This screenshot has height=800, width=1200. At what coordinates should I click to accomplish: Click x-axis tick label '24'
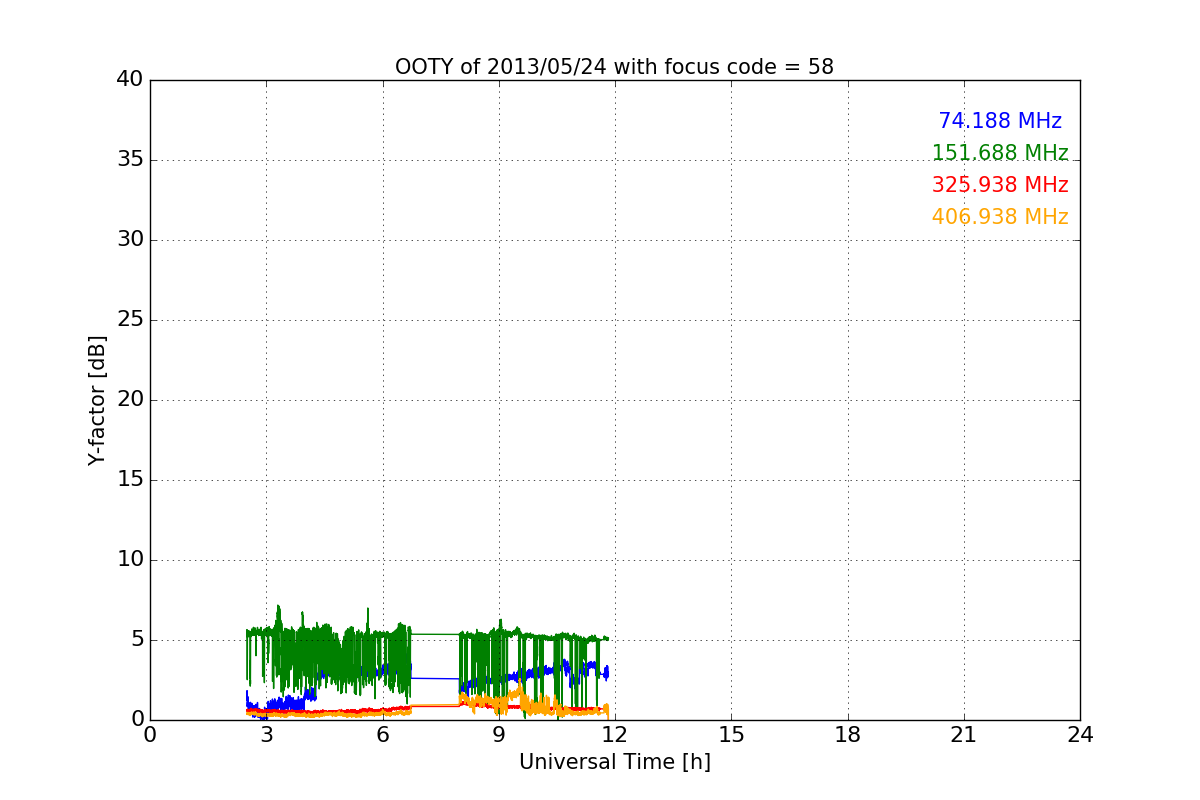pos(1080,735)
